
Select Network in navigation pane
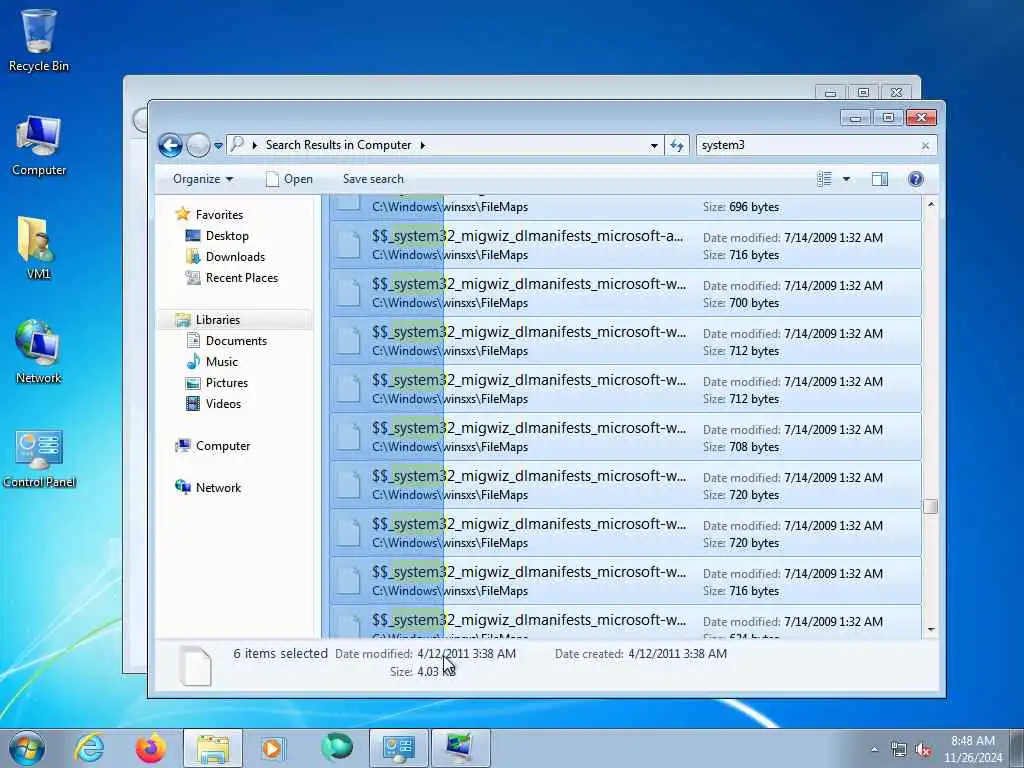pyautogui.click(x=218, y=488)
